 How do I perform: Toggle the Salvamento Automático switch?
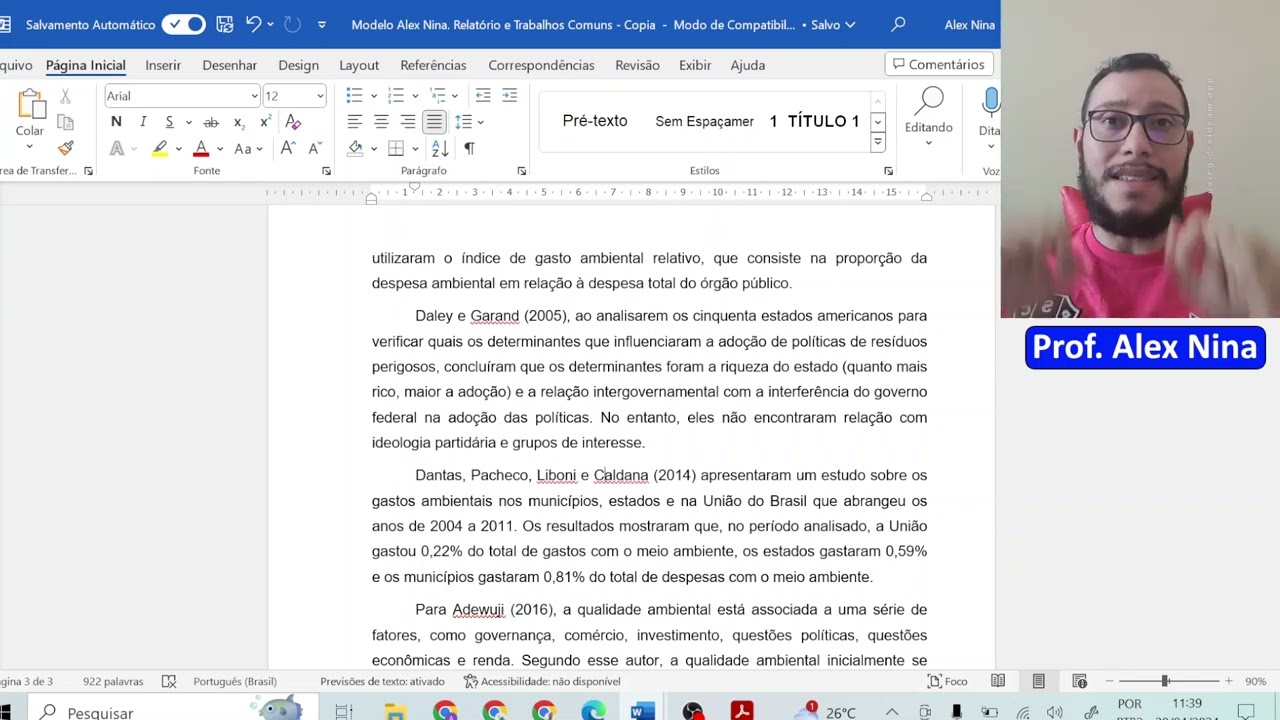pos(184,24)
